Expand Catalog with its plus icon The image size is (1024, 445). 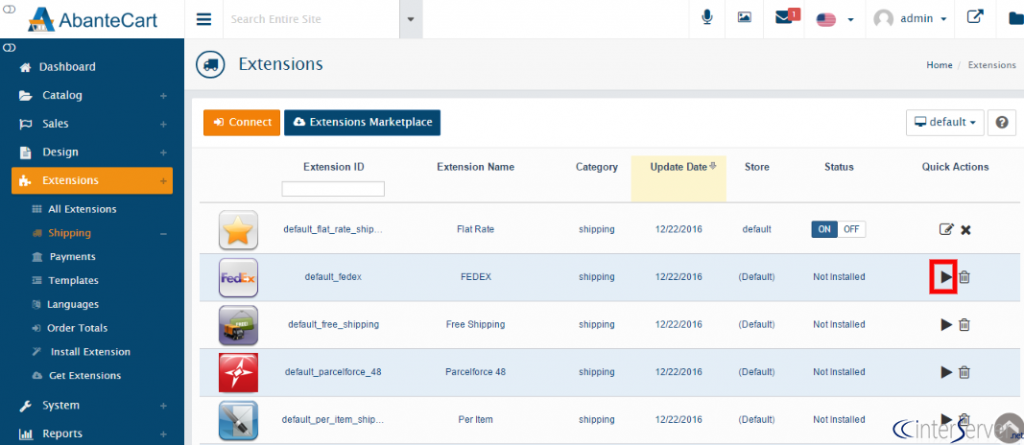(163, 96)
